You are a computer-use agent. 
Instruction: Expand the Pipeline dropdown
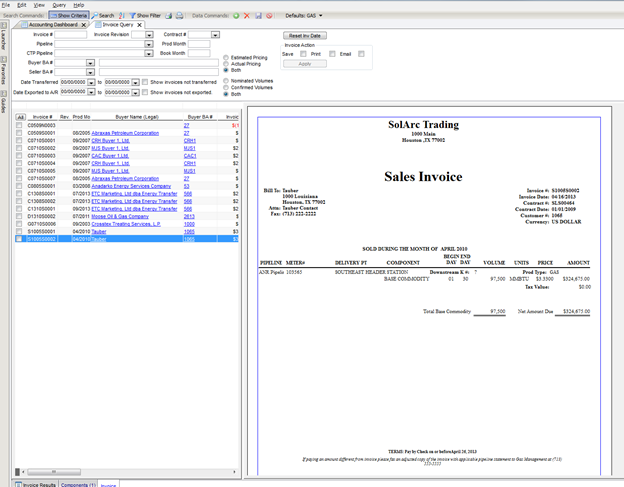pyautogui.click(x=150, y=44)
